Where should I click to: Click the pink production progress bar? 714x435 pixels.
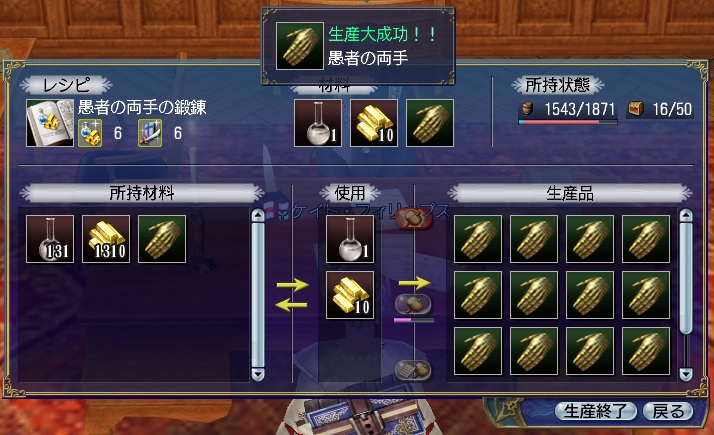point(413,321)
